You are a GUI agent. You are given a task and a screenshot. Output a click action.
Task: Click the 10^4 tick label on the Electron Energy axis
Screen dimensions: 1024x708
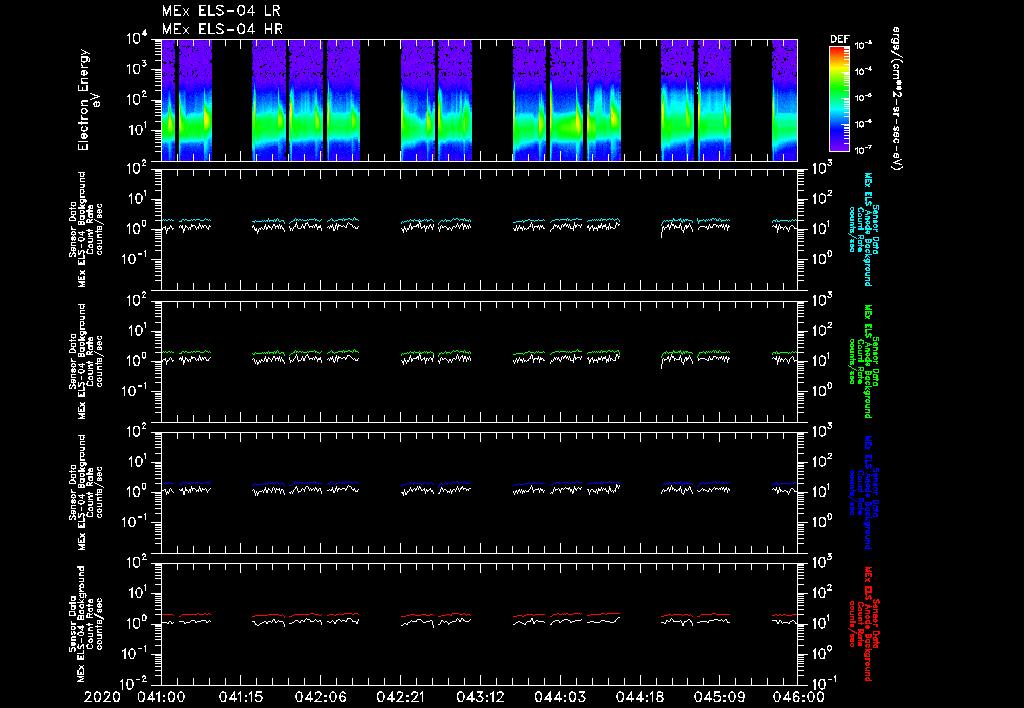point(136,39)
